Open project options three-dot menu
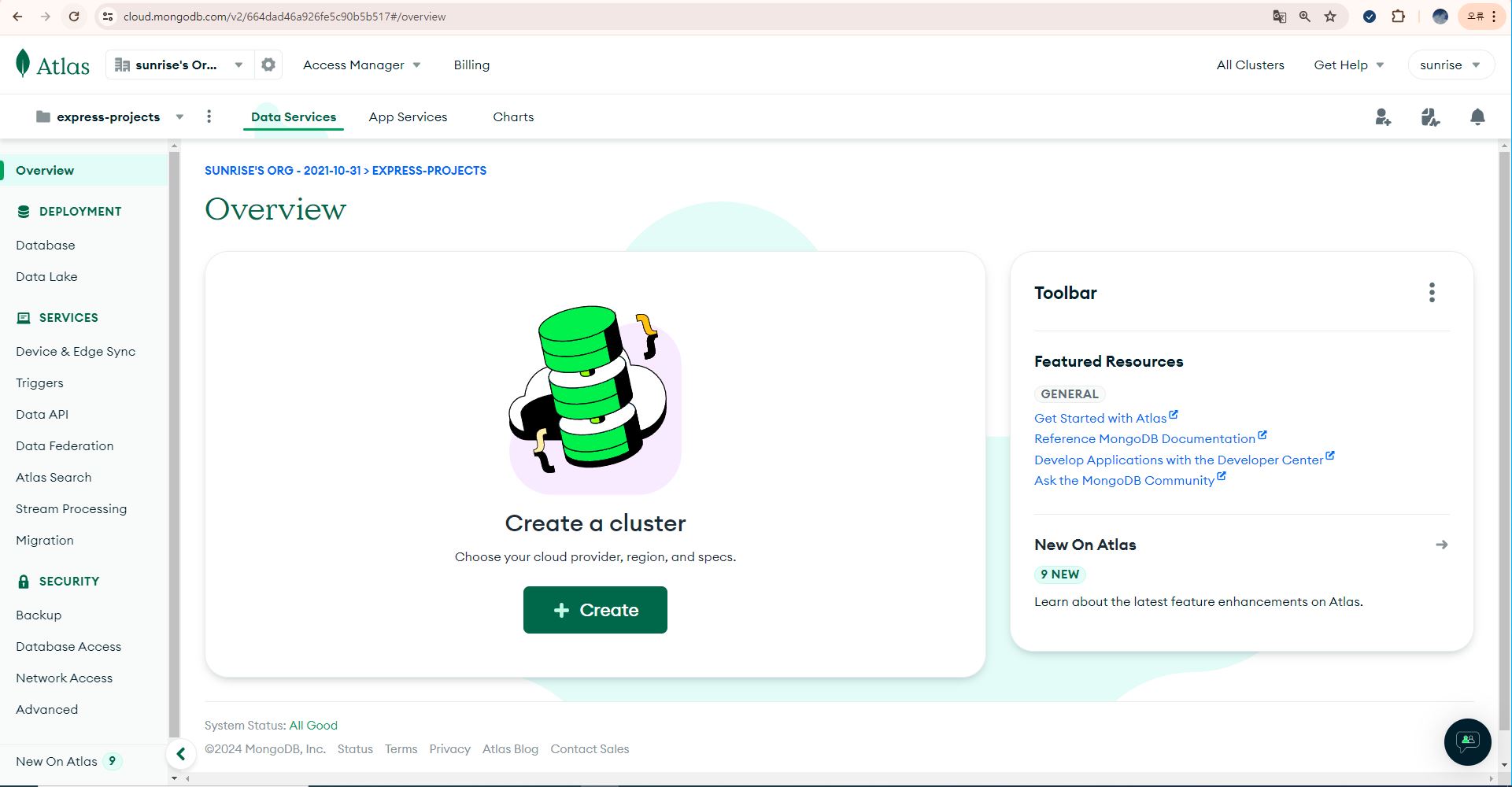The height and width of the screenshot is (787, 1512). pyautogui.click(x=209, y=116)
